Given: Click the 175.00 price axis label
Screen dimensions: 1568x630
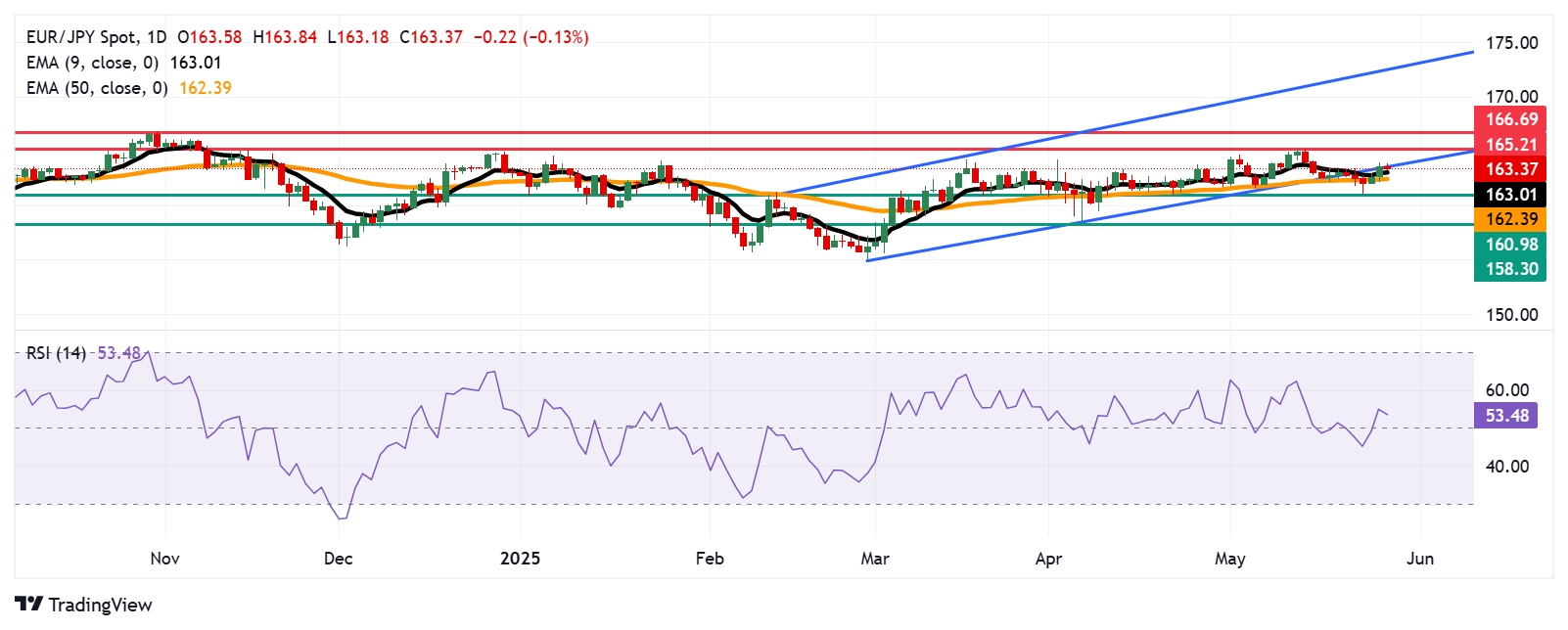Looking at the screenshot, I should click(x=1511, y=43).
